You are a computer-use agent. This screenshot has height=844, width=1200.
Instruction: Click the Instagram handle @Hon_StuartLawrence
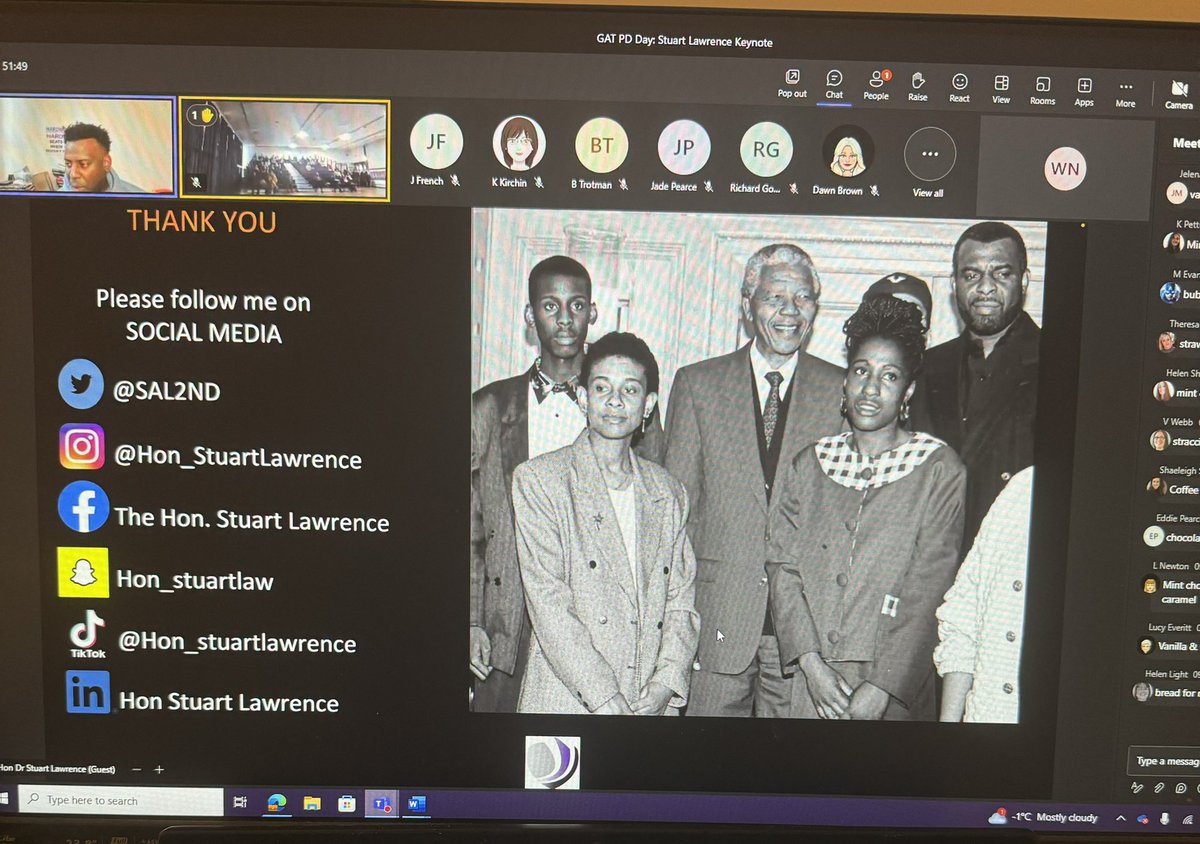238,458
